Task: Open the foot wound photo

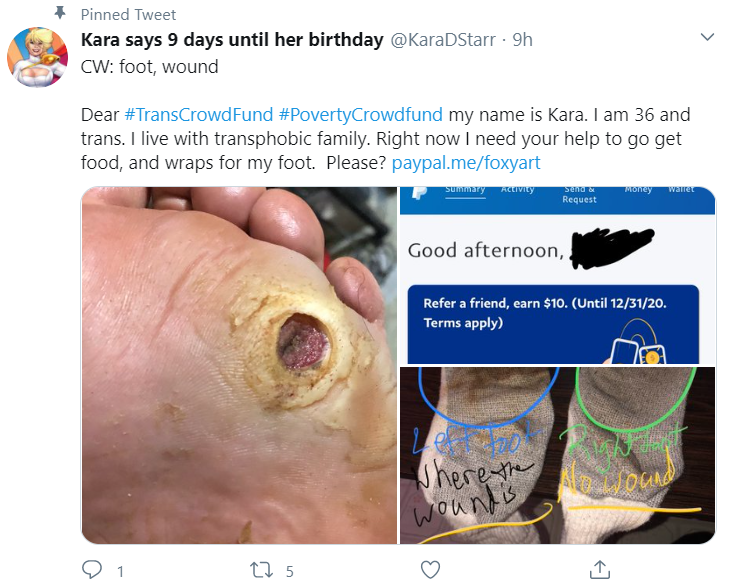Action: 239,365
